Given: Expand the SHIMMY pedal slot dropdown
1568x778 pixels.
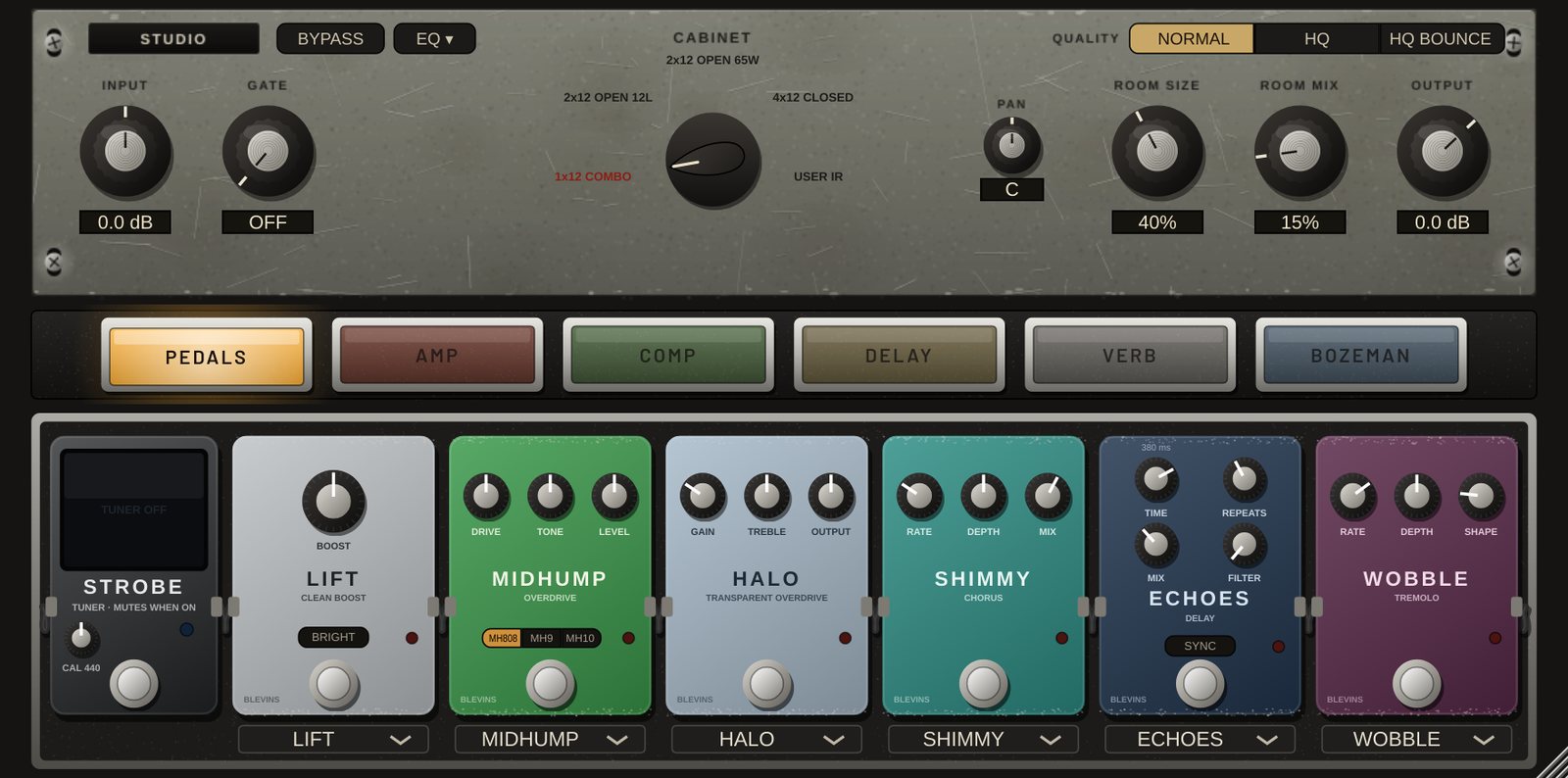Looking at the screenshot, I should [x=983, y=739].
